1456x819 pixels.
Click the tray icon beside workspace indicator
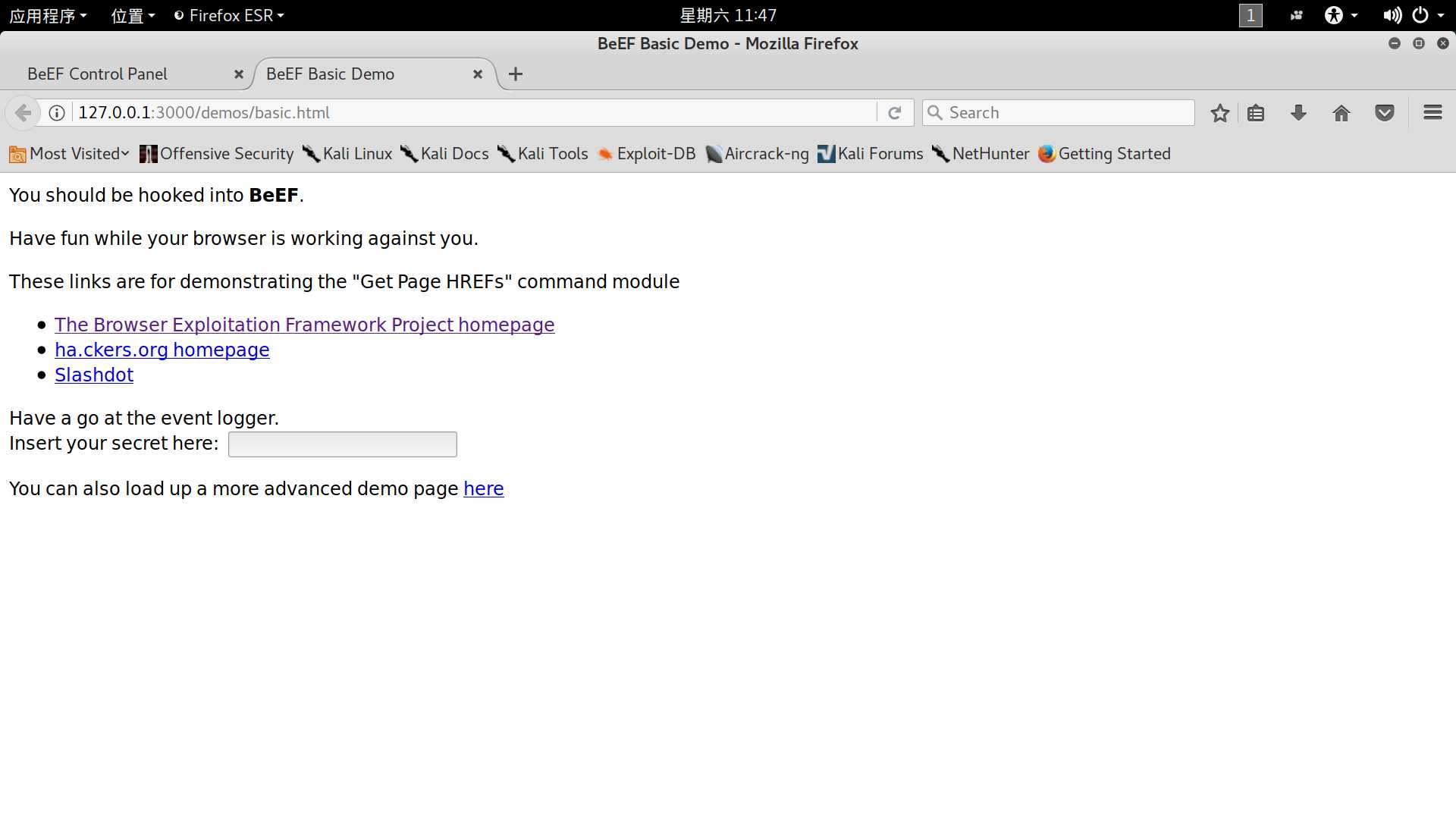[x=1296, y=15]
